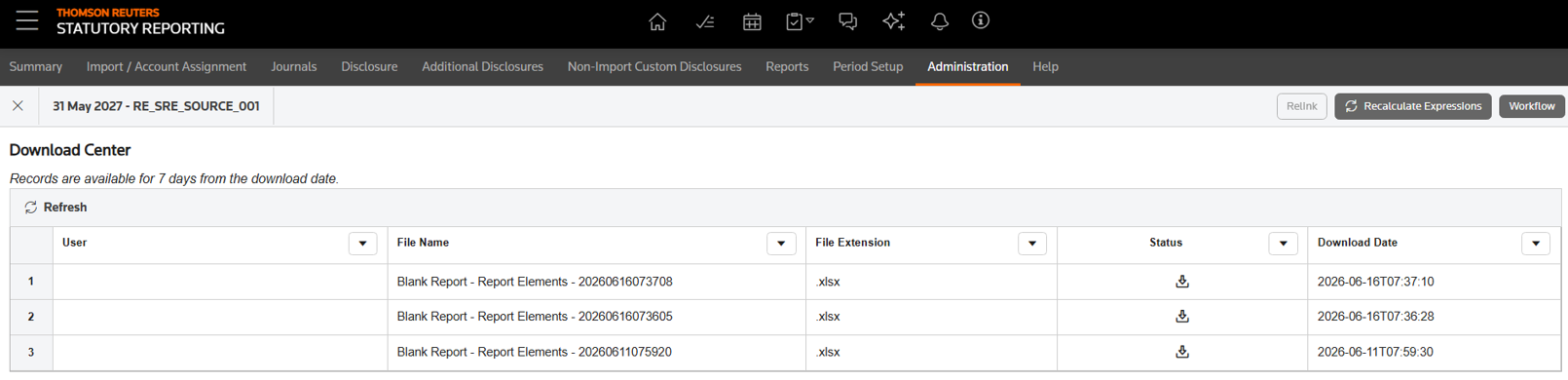Image resolution: width=1568 pixels, height=380 pixels.
Task: Click the Refresh label in the grid toolbar
Action: click(x=65, y=208)
